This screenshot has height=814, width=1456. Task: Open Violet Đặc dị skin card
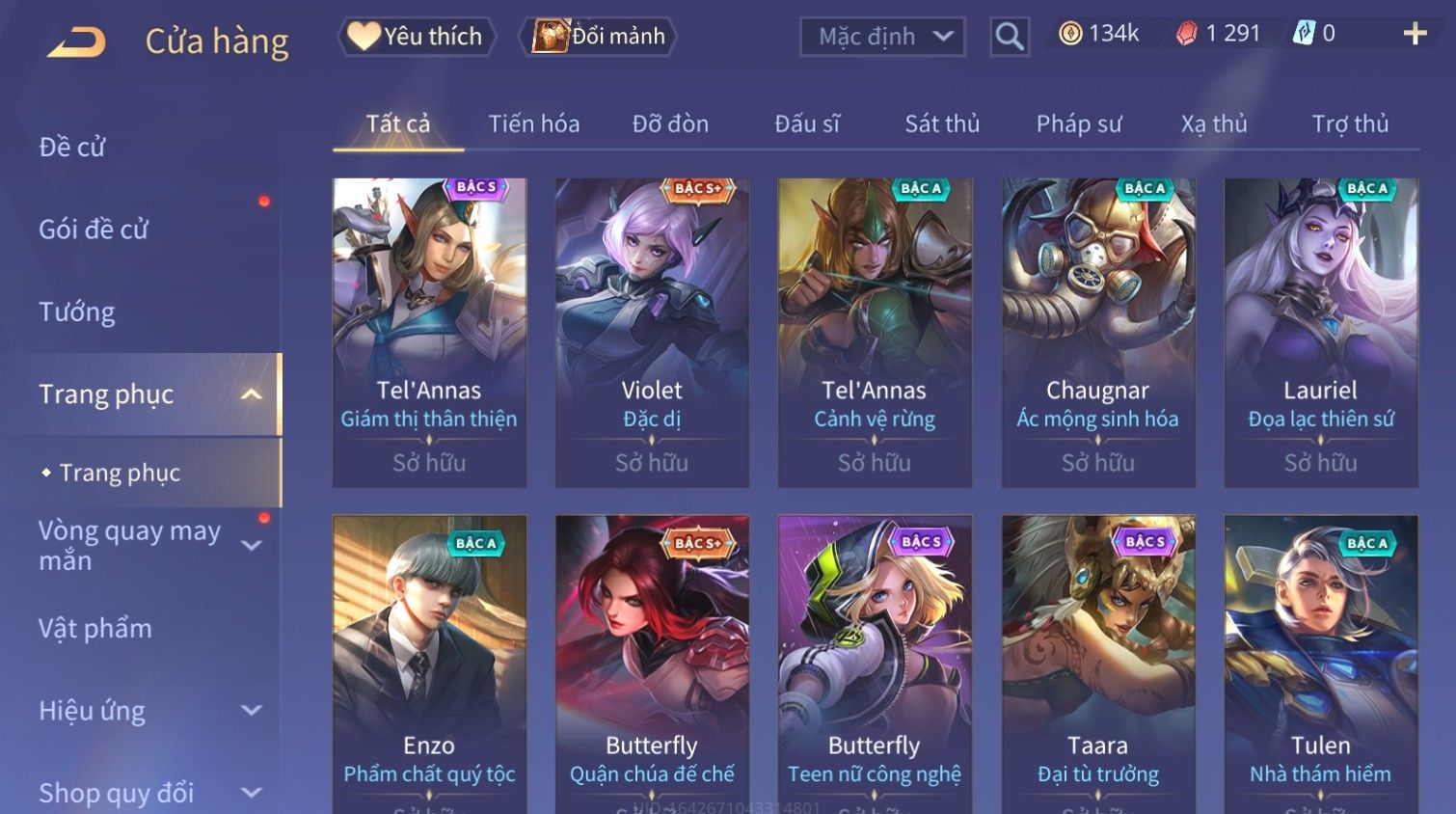coord(652,332)
